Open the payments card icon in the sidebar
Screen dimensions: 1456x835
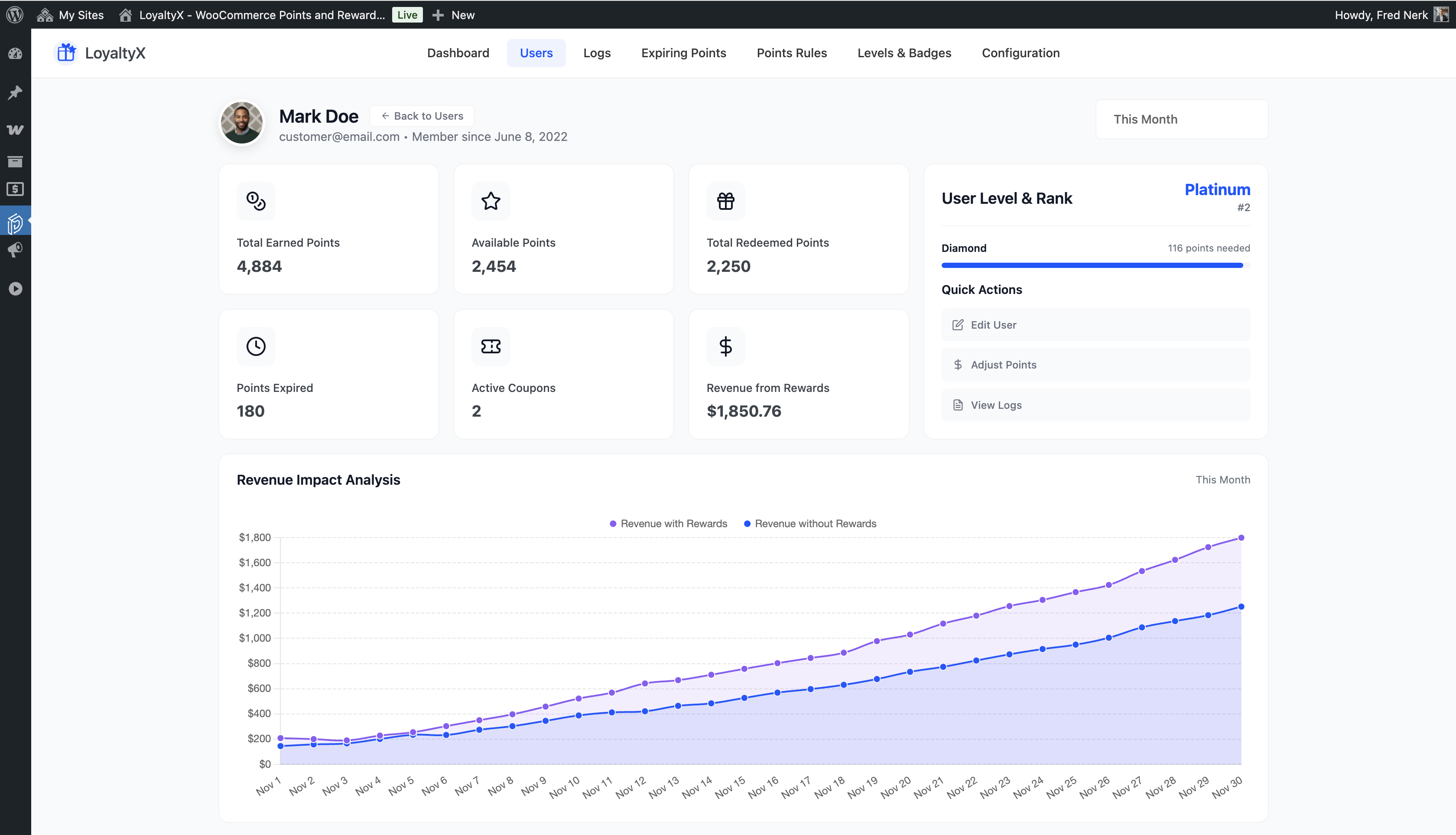click(16, 189)
